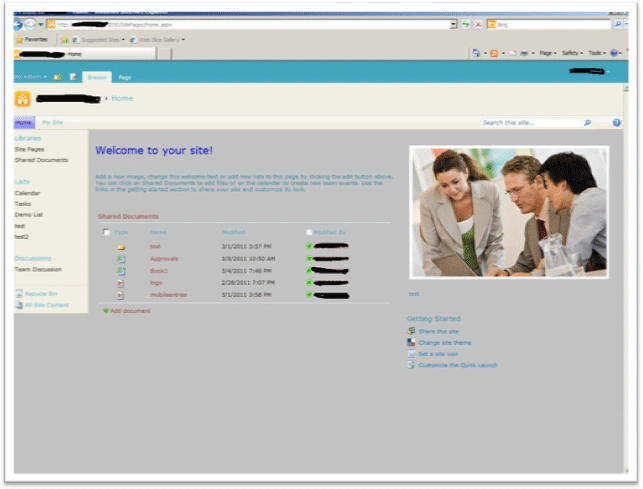Open the Site Actions dropdown menu
Screen dimensions: 643x489
pyautogui.click(x=30, y=77)
